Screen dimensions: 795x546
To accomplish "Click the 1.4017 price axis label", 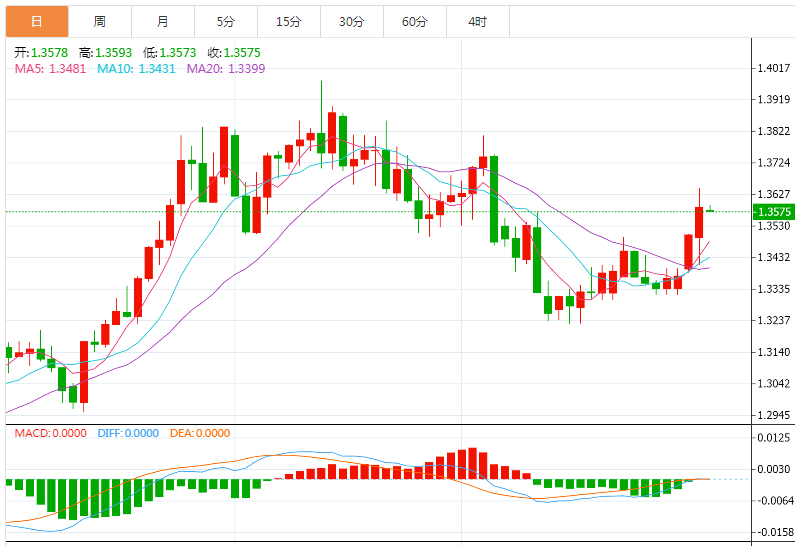I will 774,68.
